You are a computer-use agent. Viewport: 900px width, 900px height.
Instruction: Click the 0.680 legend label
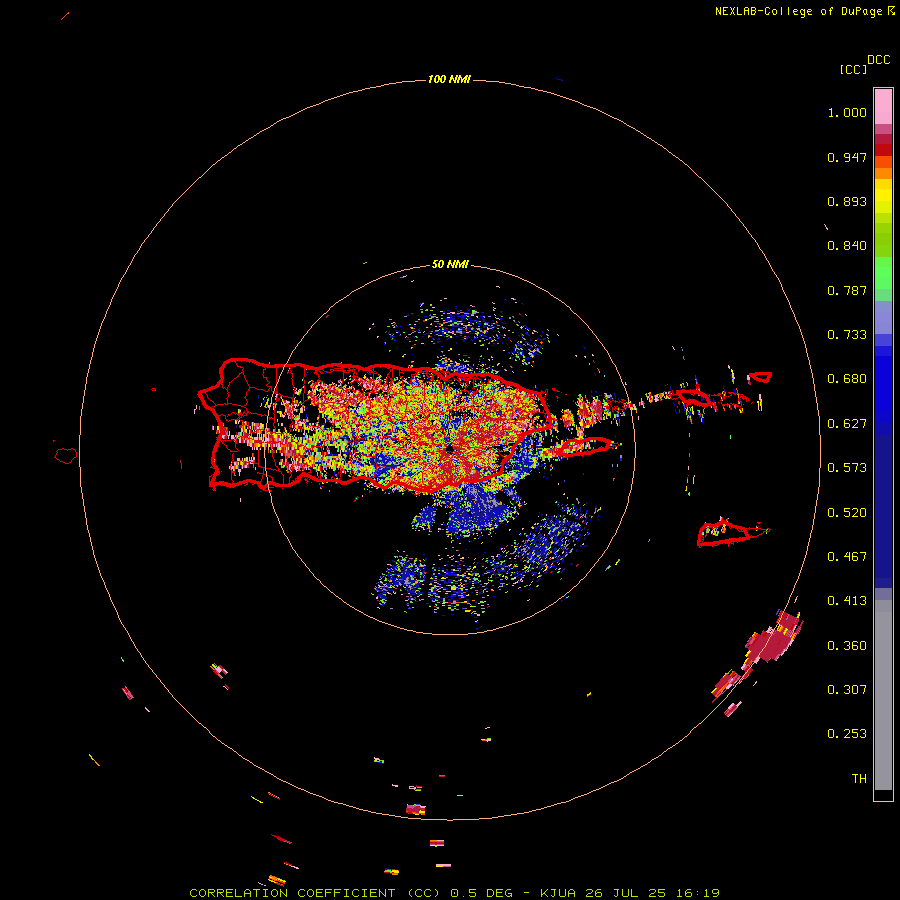[x=847, y=379]
